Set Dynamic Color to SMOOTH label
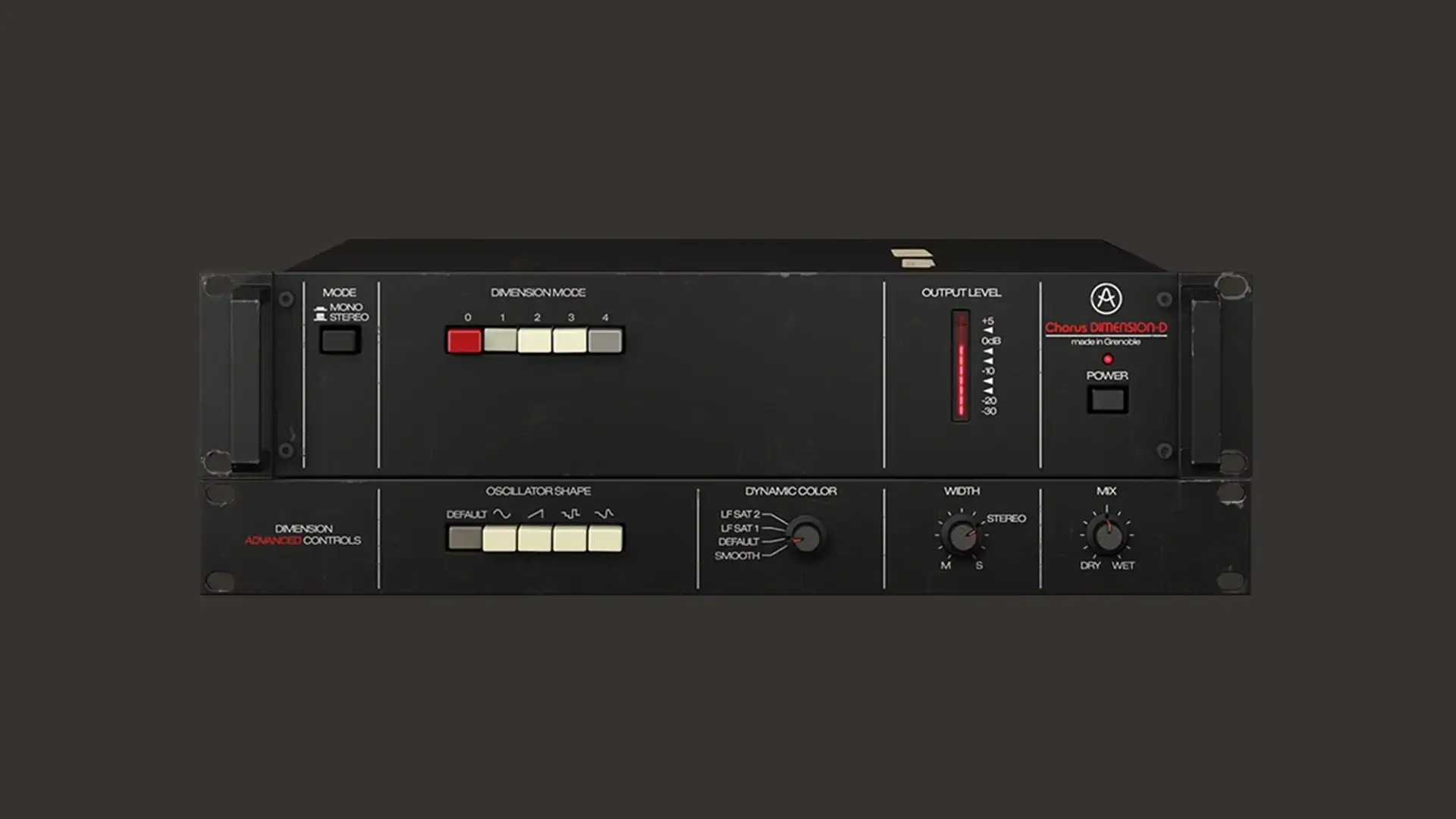Screen dimensions: 1456x819 tap(736, 556)
